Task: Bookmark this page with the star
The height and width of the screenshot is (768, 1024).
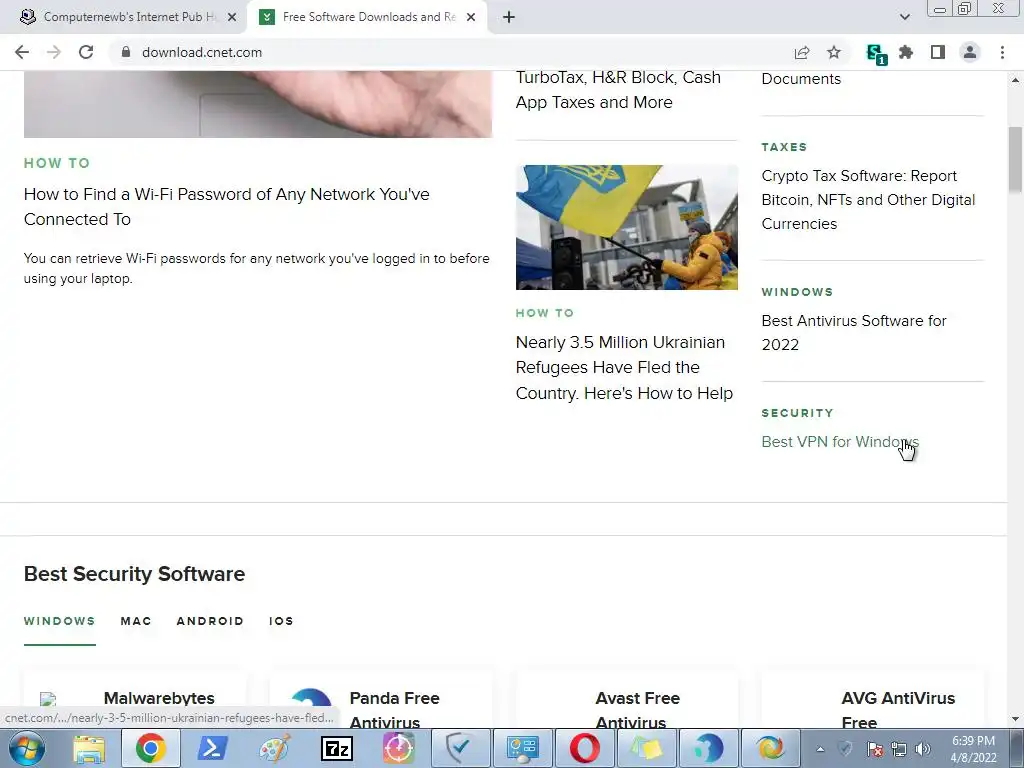Action: [x=834, y=52]
